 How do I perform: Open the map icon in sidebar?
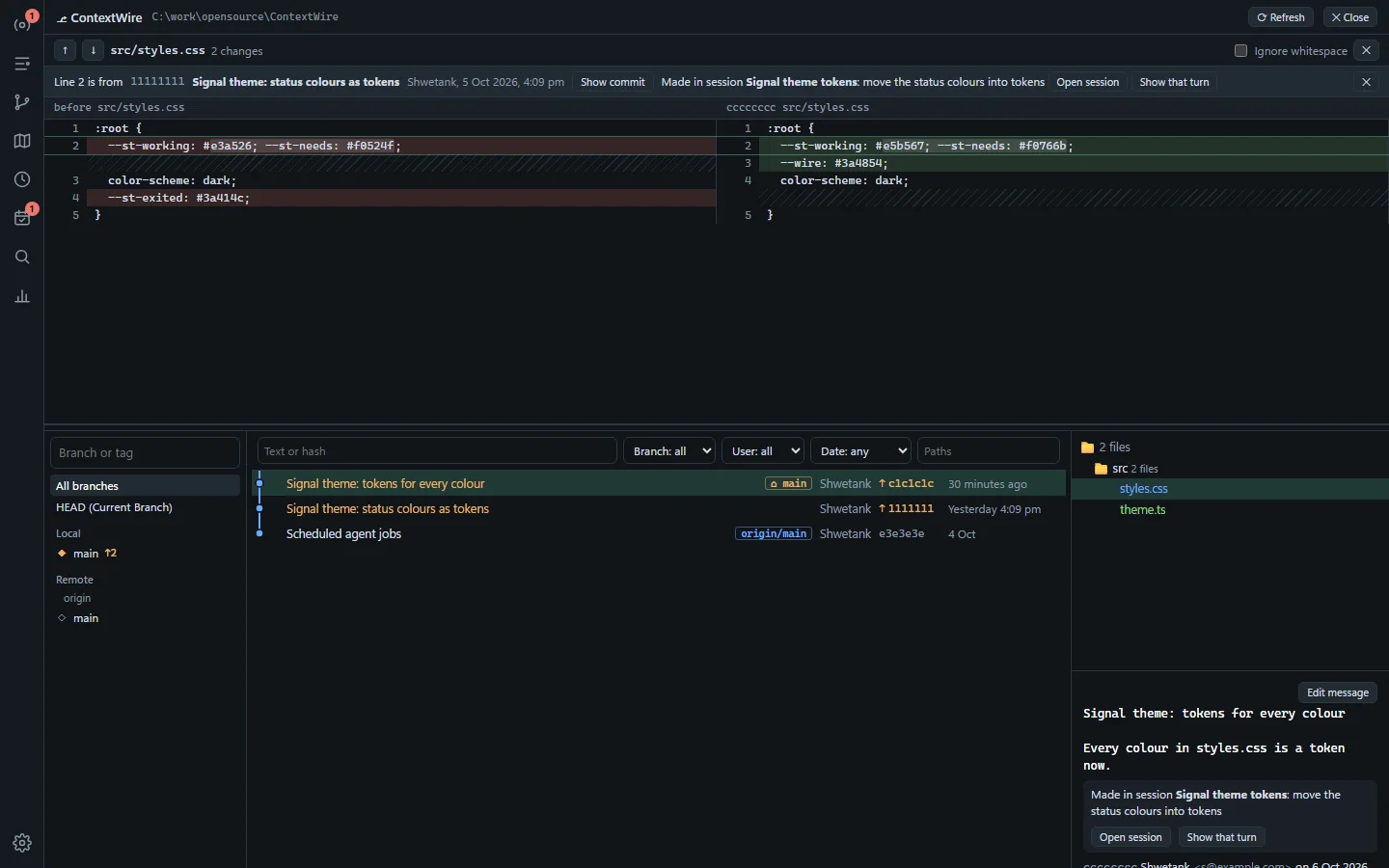pyautogui.click(x=22, y=141)
